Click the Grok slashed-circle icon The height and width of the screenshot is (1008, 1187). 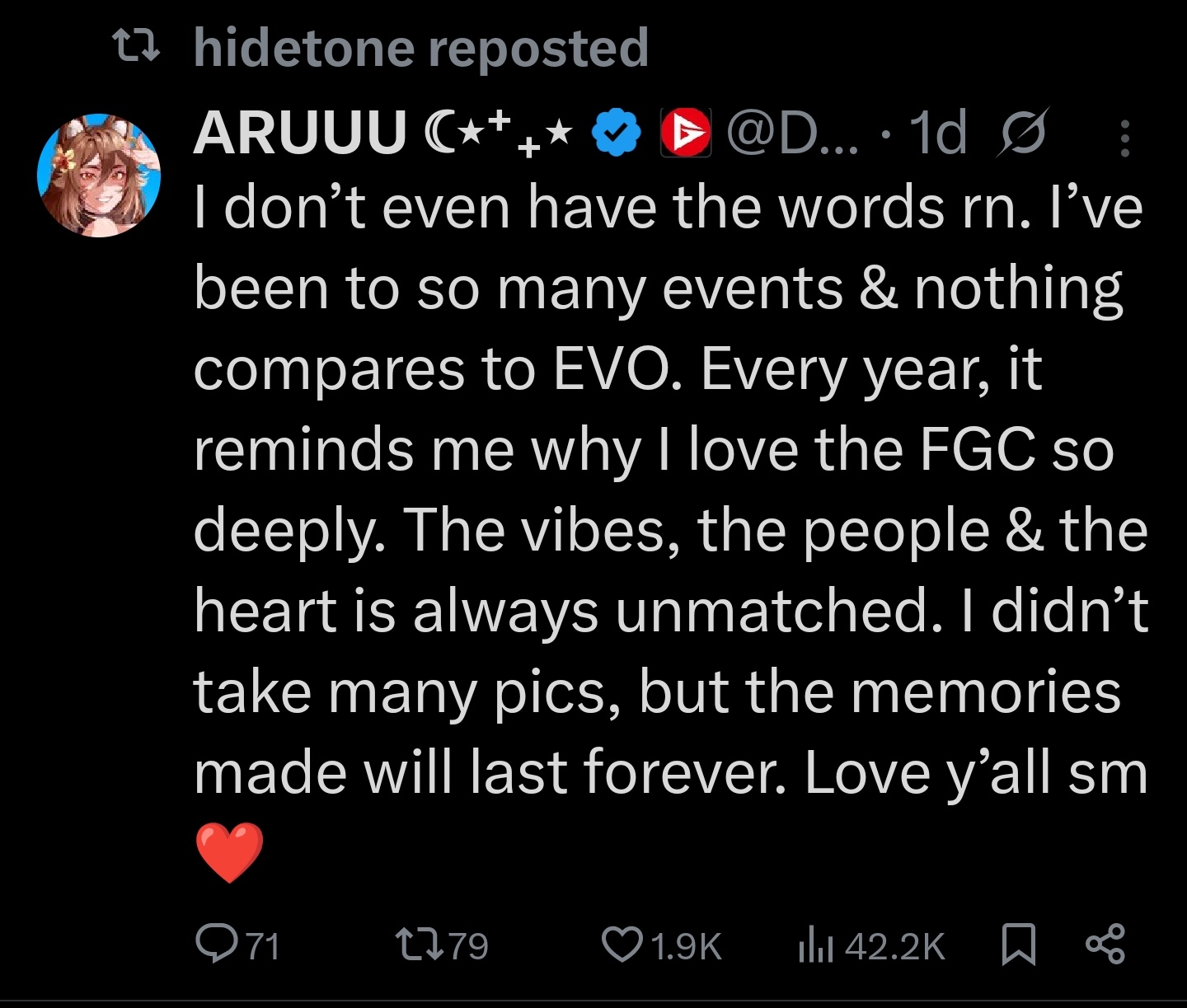[x=1022, y=133]
